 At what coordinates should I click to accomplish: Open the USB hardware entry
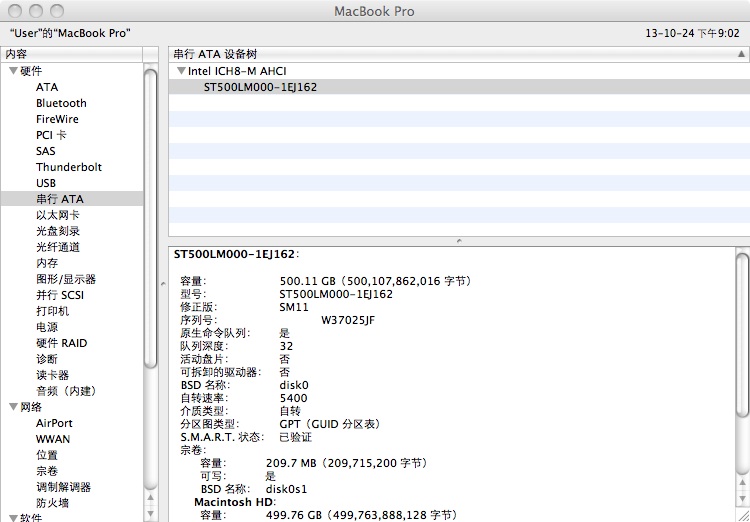(46, 183)
